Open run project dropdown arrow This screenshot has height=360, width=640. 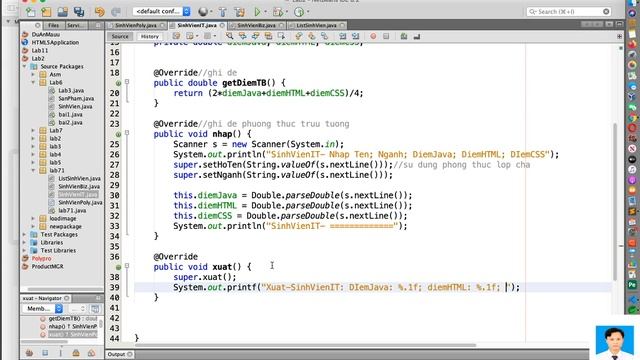(265, 12)
